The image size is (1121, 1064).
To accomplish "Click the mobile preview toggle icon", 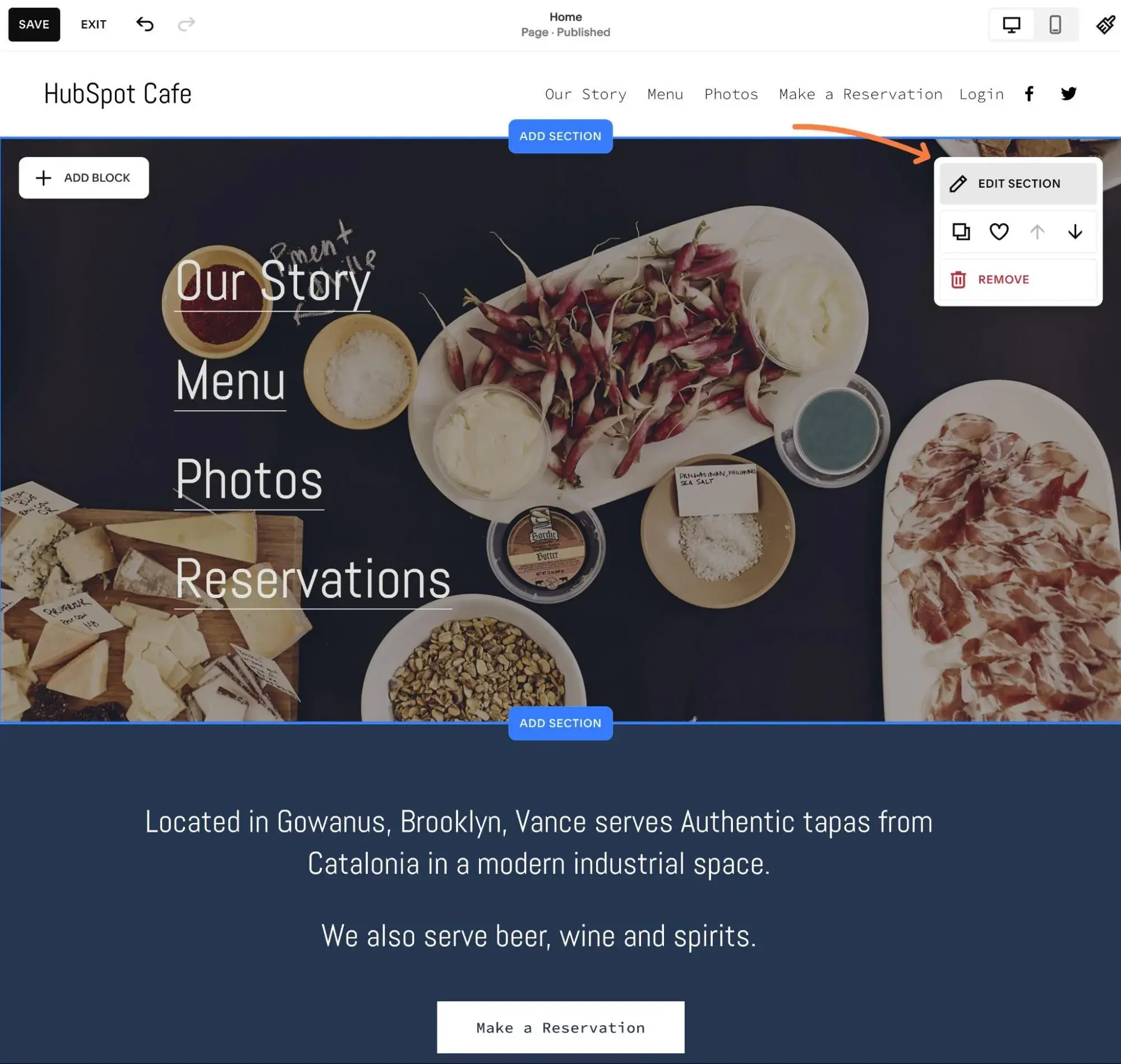I will tap(1056, 24).
